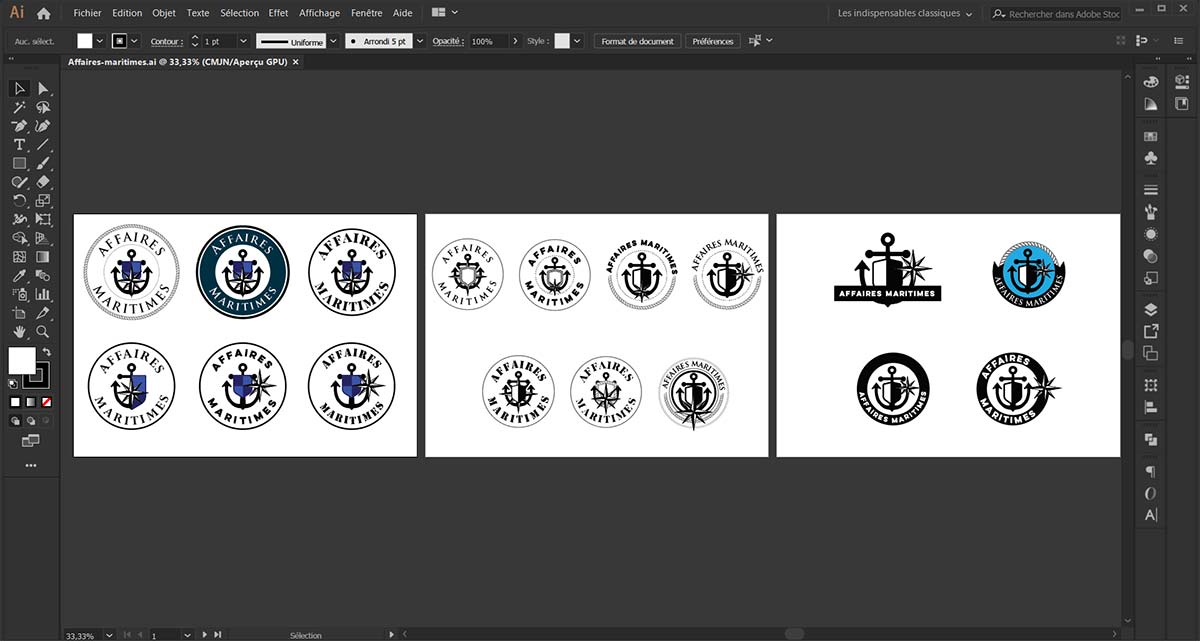The height and width of the screenshot is (641, 1200).
Task: Click the large white fill color swatch
Action: [21, 361]
